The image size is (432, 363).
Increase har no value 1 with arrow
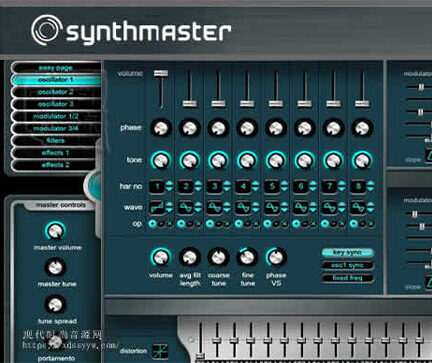coord(169,183)
